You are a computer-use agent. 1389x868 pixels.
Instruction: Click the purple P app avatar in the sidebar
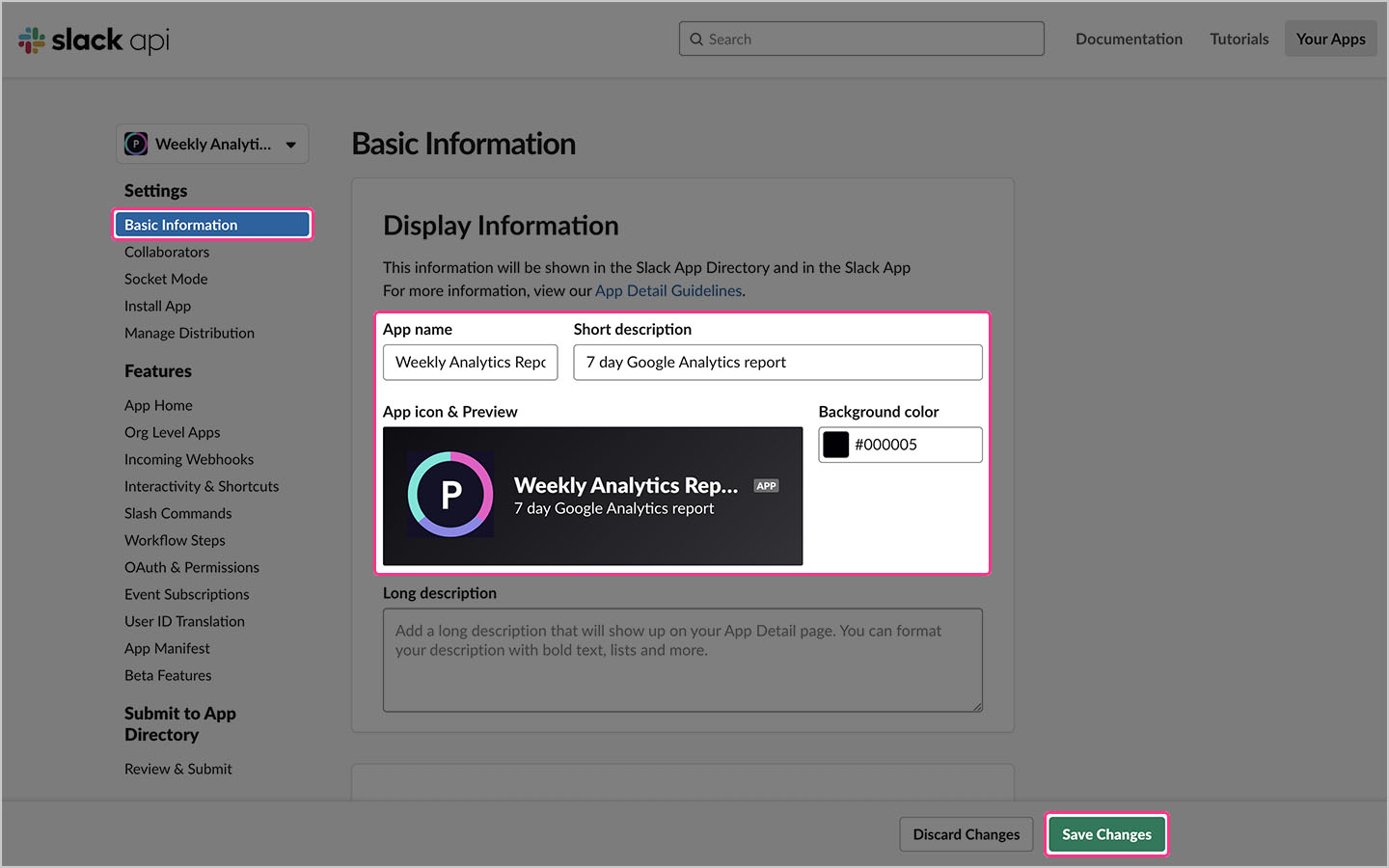pos(136,143)
